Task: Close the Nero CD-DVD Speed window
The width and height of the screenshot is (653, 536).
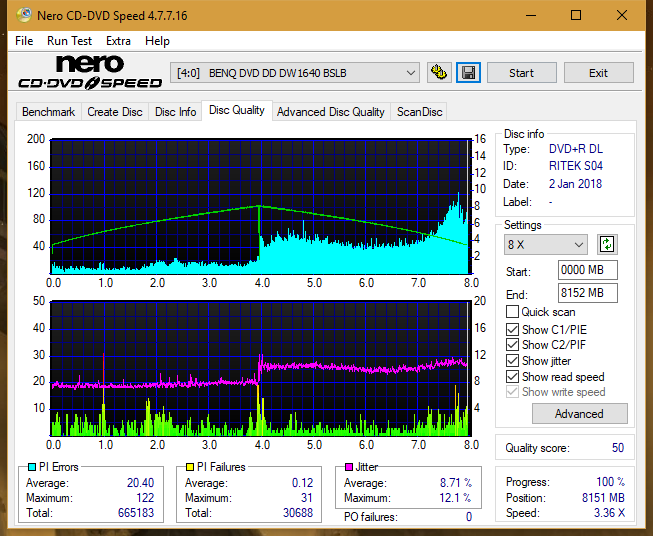Action: [x=622, y=15]
